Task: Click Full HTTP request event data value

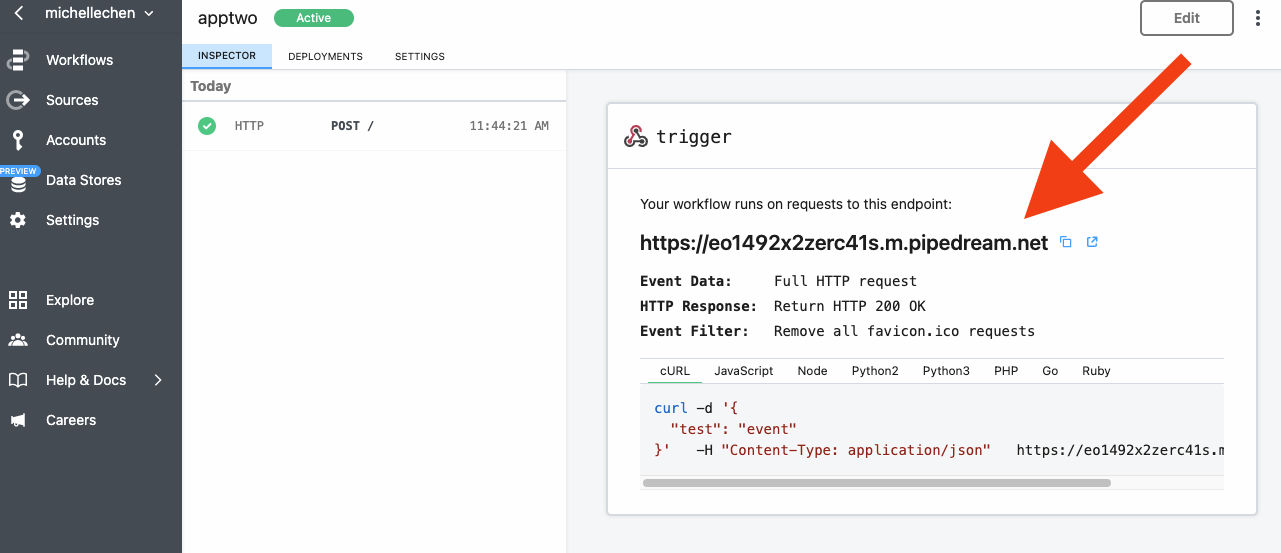Action: click(x=845, y=282)
